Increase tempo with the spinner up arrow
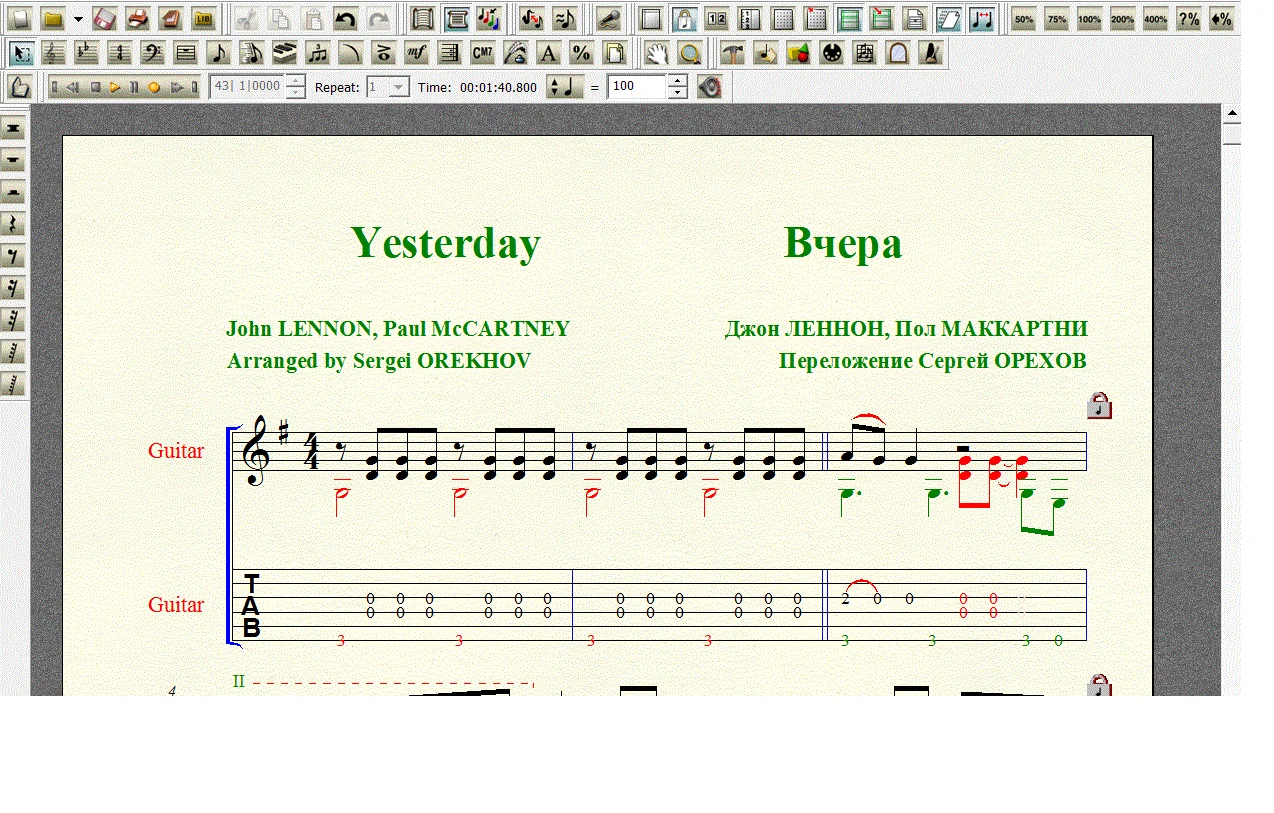Screen dimensions: 1274x813 pyautogui.click(x=678, y=81)
